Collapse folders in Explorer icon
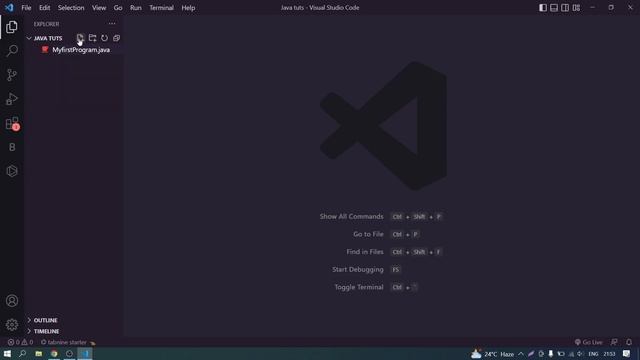Viewport: 640px width, 360px height. [x=116, y=38]
